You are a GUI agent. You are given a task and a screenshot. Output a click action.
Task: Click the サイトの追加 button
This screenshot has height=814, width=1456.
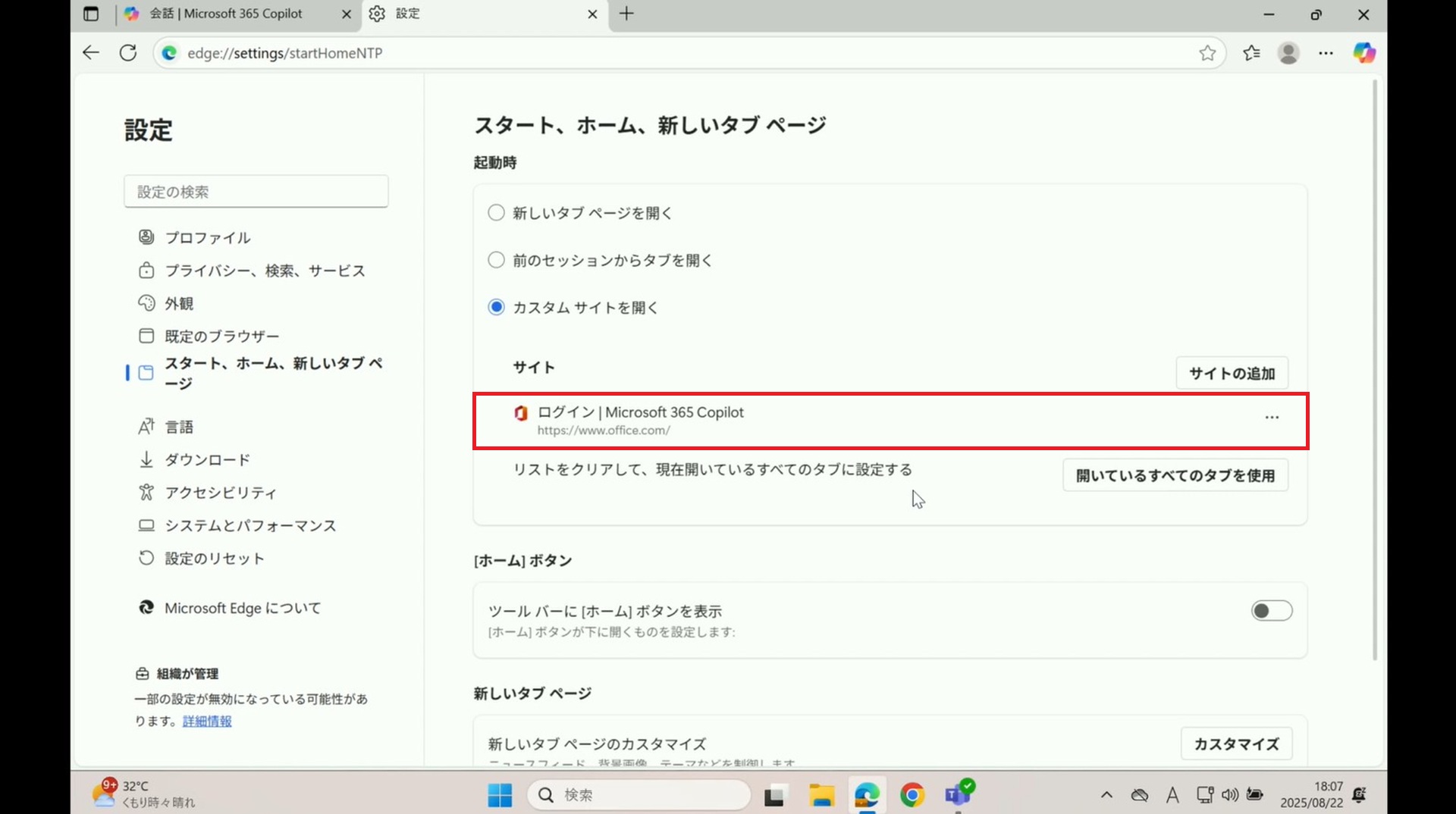(1232, 373)
